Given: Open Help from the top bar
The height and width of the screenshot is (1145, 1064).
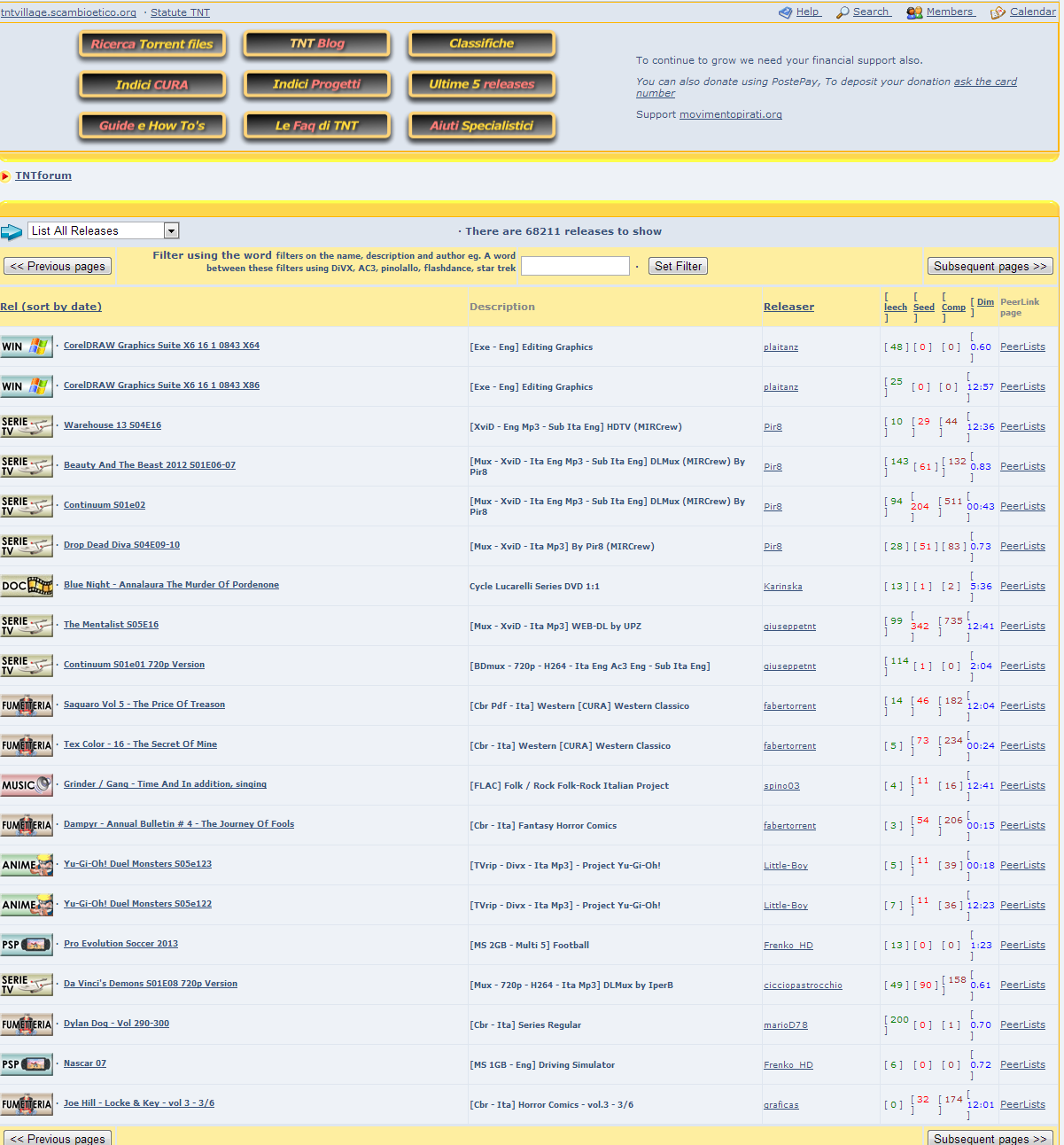Looking at the screenshot, I should [x=807, y=12].
